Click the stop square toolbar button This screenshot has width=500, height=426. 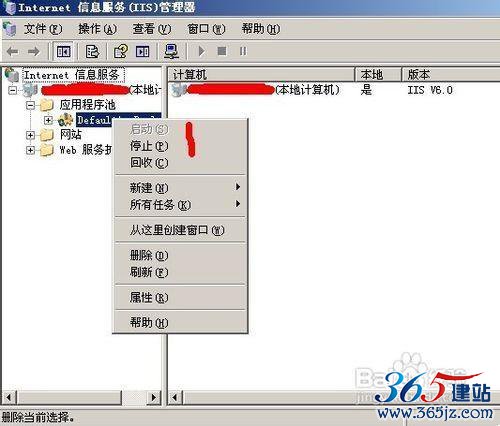coord(222,51)
